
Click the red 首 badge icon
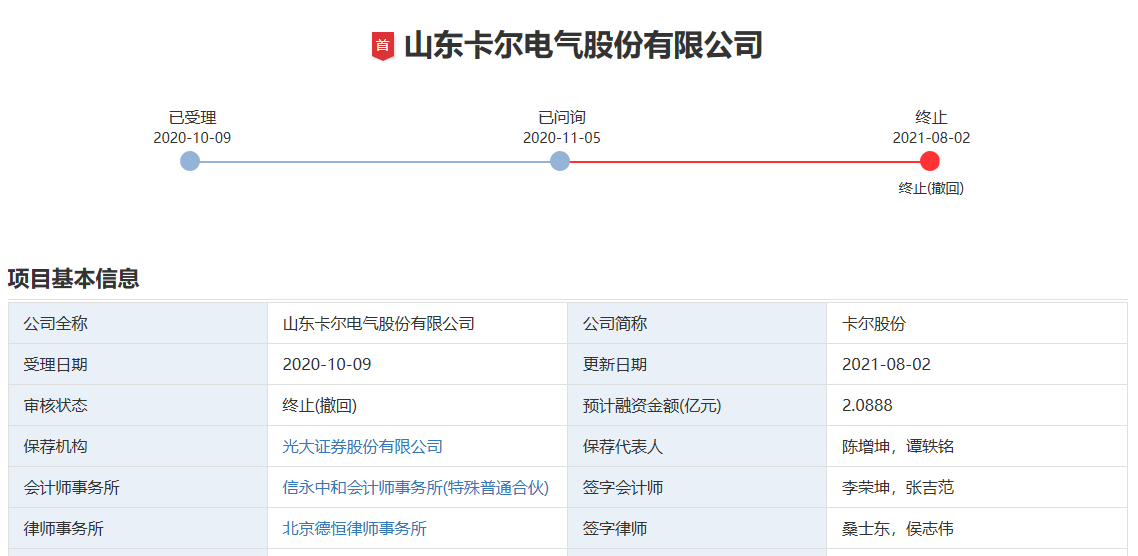coord(382,46)
